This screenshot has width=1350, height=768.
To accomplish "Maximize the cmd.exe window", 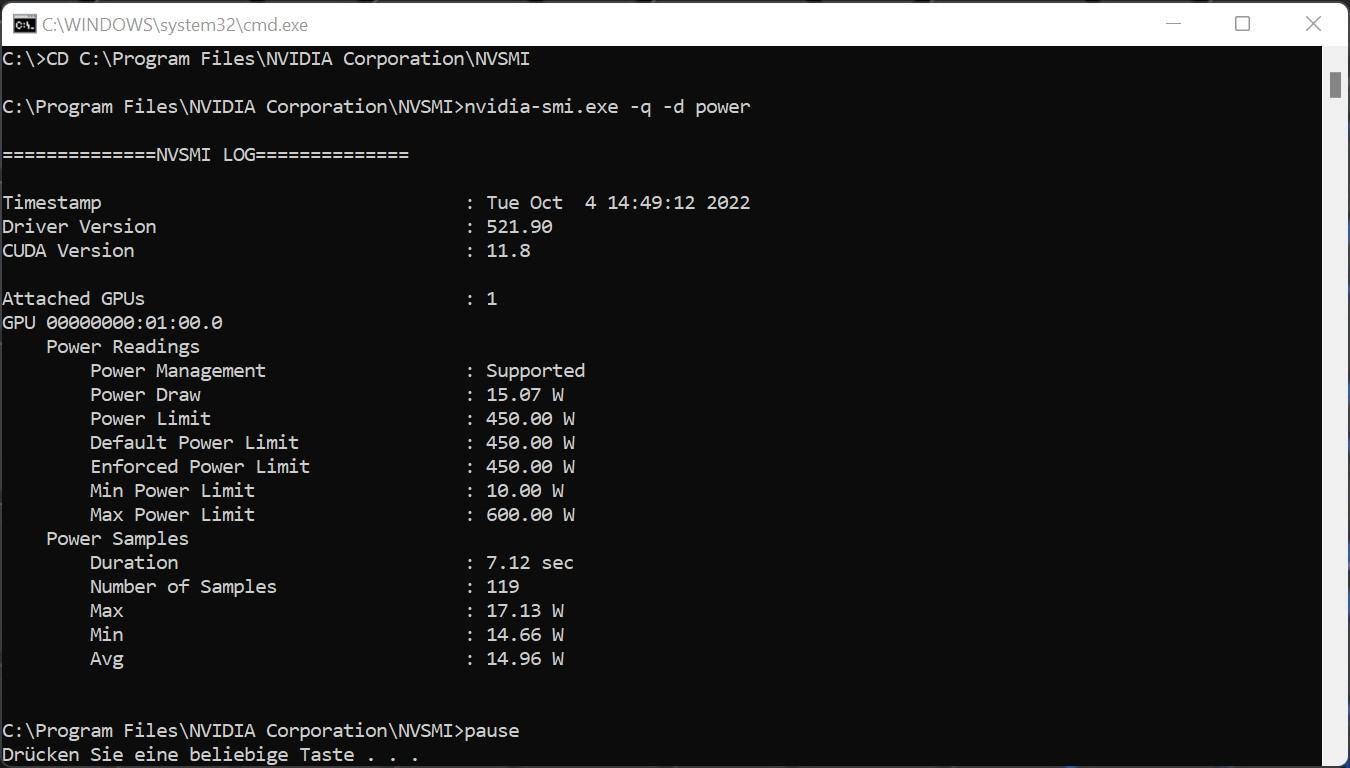I will click(1242, 24).
